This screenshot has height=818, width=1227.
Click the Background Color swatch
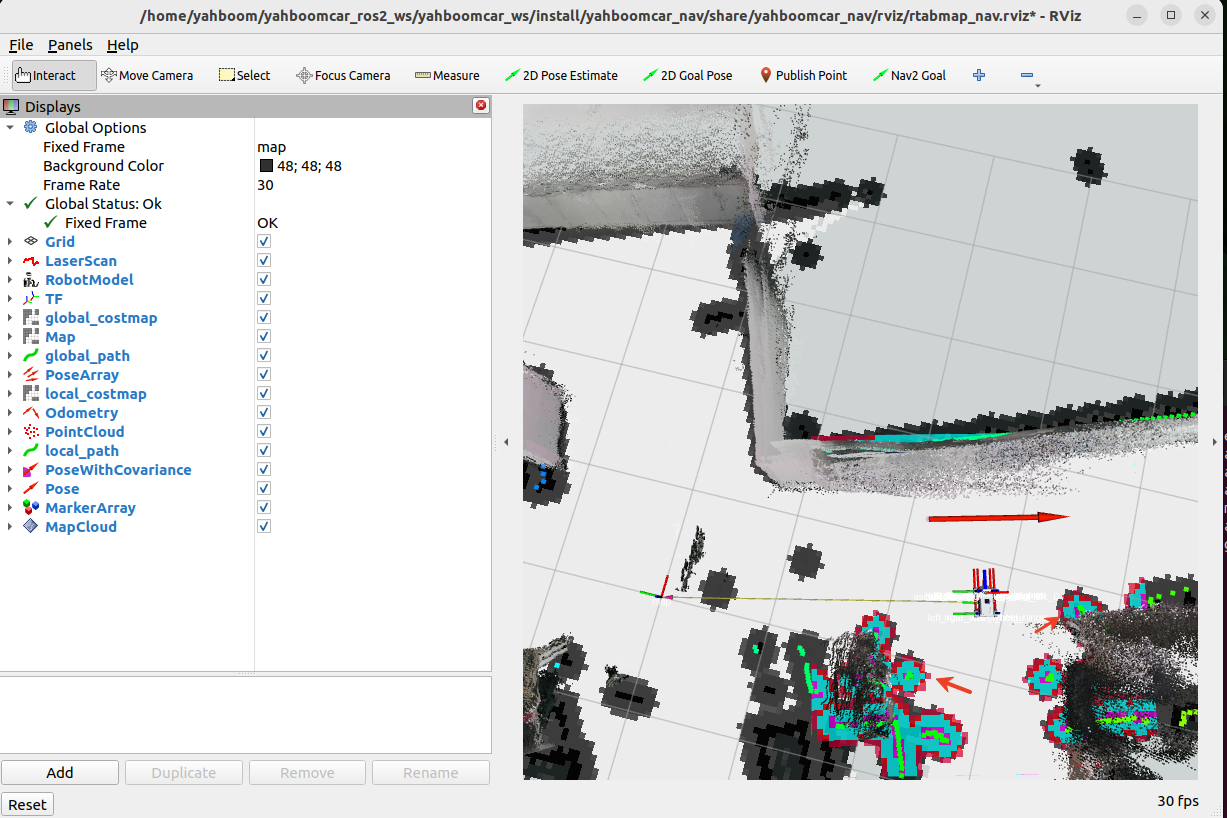pos(266,166)
